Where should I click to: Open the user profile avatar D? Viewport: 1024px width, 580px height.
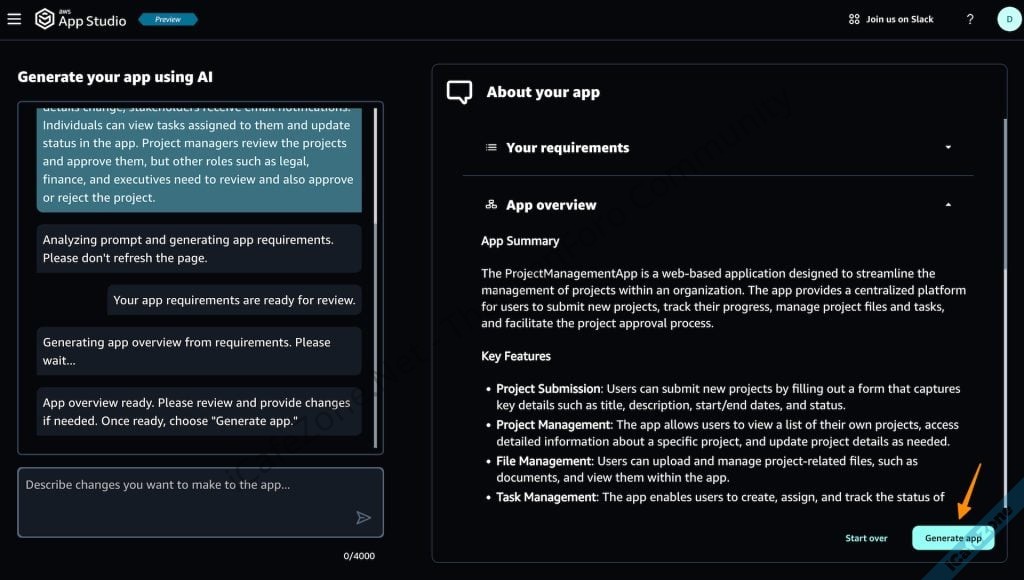coord(1009,19)
